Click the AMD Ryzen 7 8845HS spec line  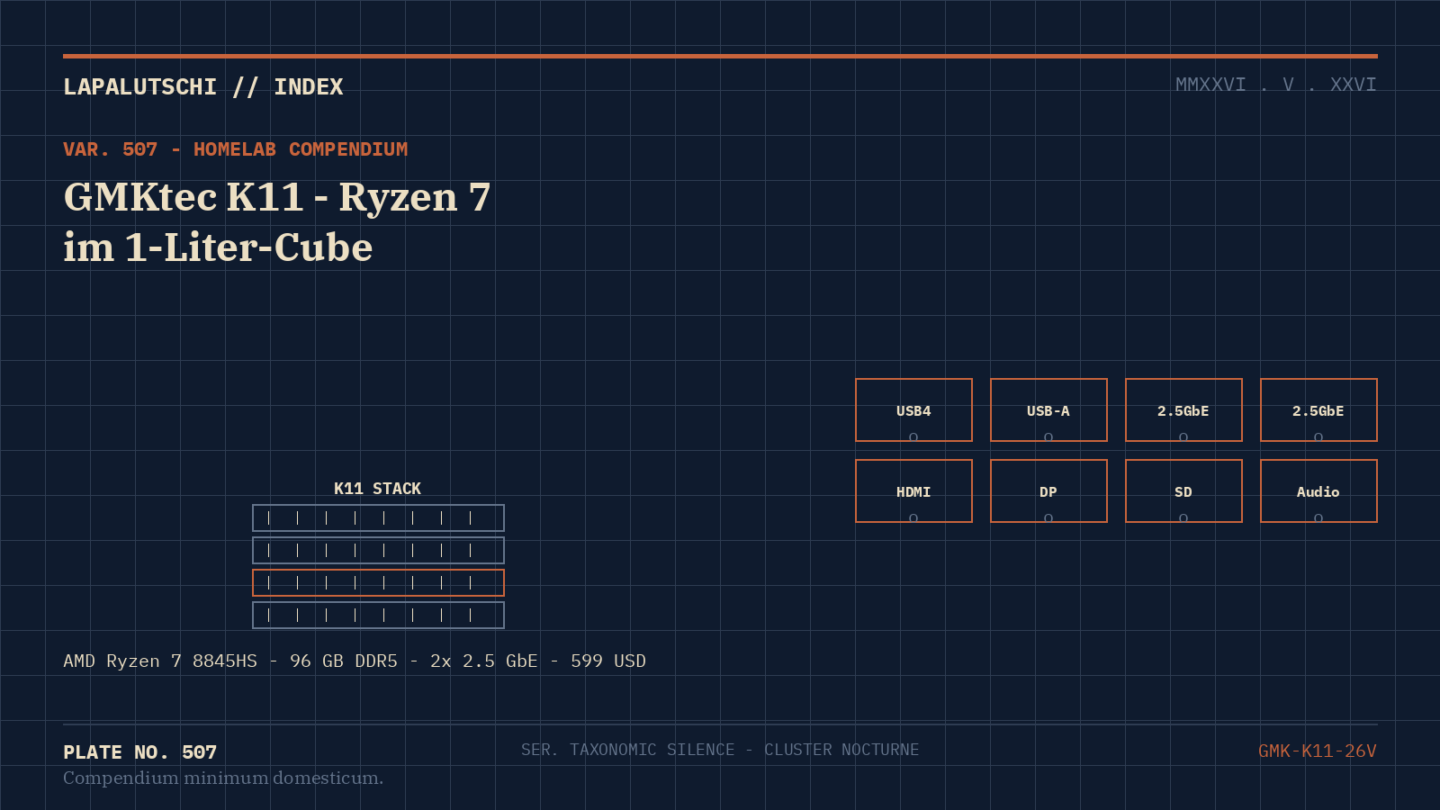(354, 661)
